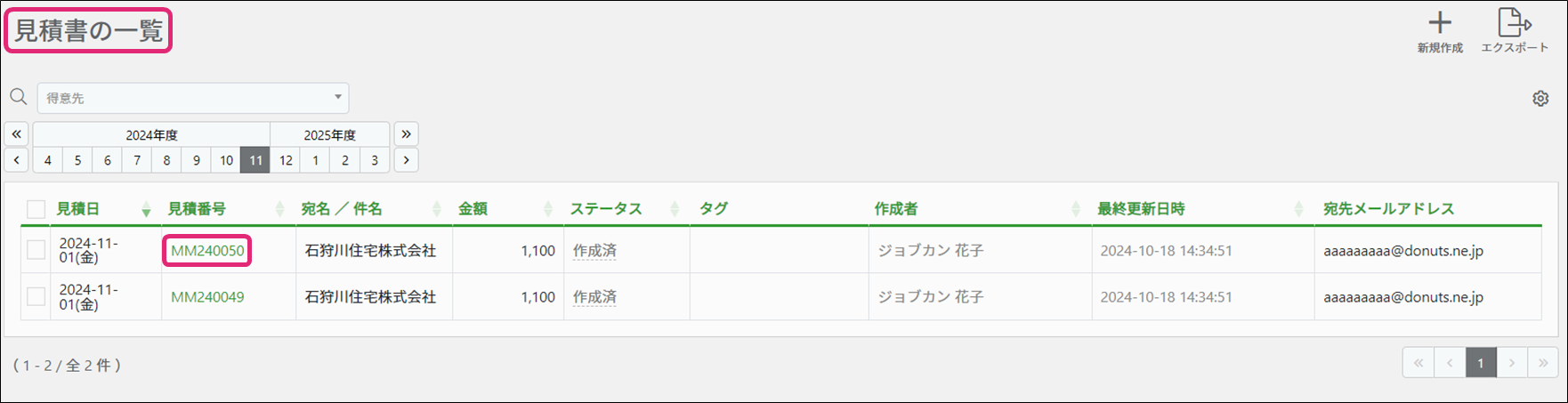Jump to next fiscal year double-arrow
The width and height of the screenshot is (1568, 403).
pyautogui.click(x=406, y=134)
